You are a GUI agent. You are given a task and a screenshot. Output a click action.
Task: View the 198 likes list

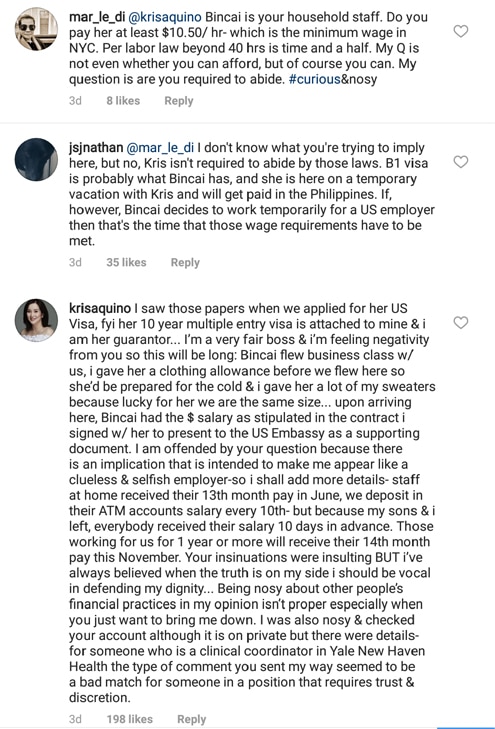[x=129, y=719]
